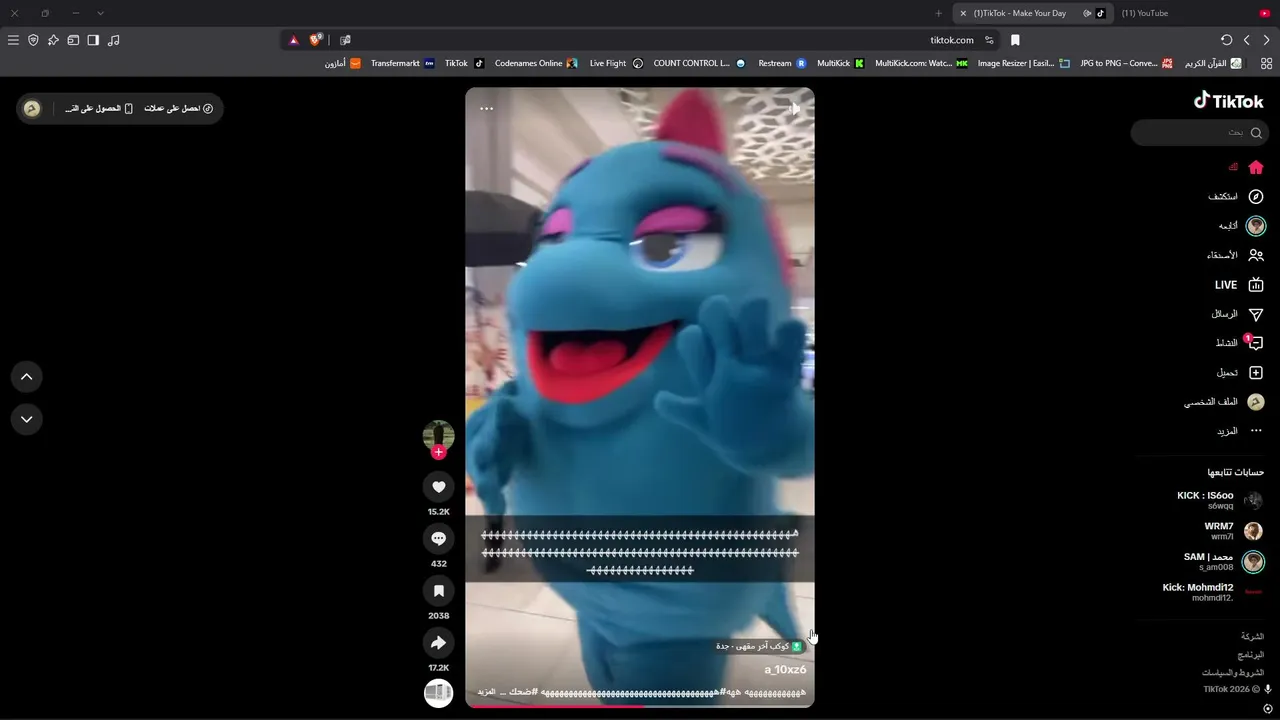Open the Codenames Online bookmark

536,63
